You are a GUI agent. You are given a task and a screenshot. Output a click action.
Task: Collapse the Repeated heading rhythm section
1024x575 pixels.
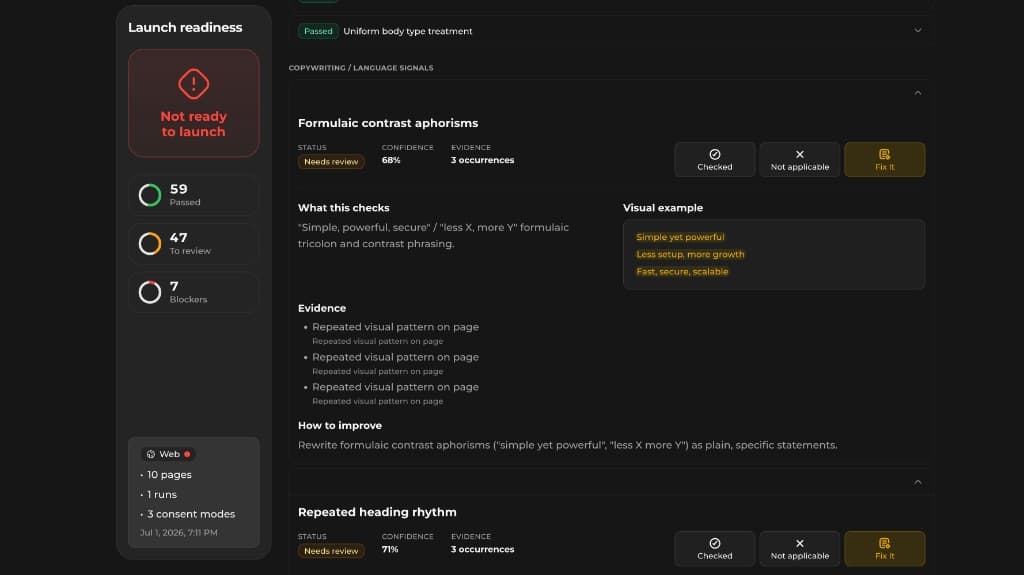pyautogui.click(x=918, y=482)
